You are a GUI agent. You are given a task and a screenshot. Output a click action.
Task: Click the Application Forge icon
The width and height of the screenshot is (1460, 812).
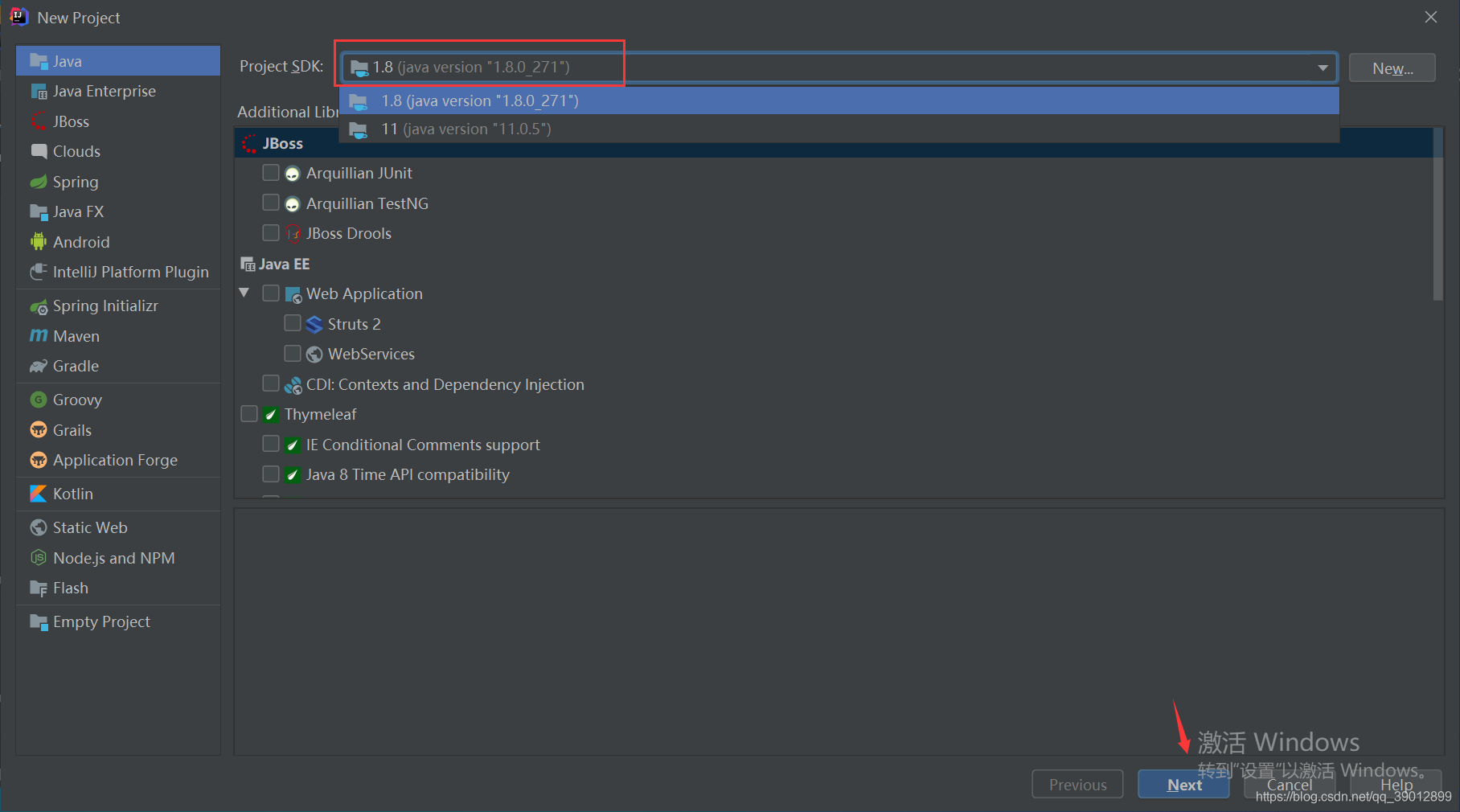tap(39, 460)
